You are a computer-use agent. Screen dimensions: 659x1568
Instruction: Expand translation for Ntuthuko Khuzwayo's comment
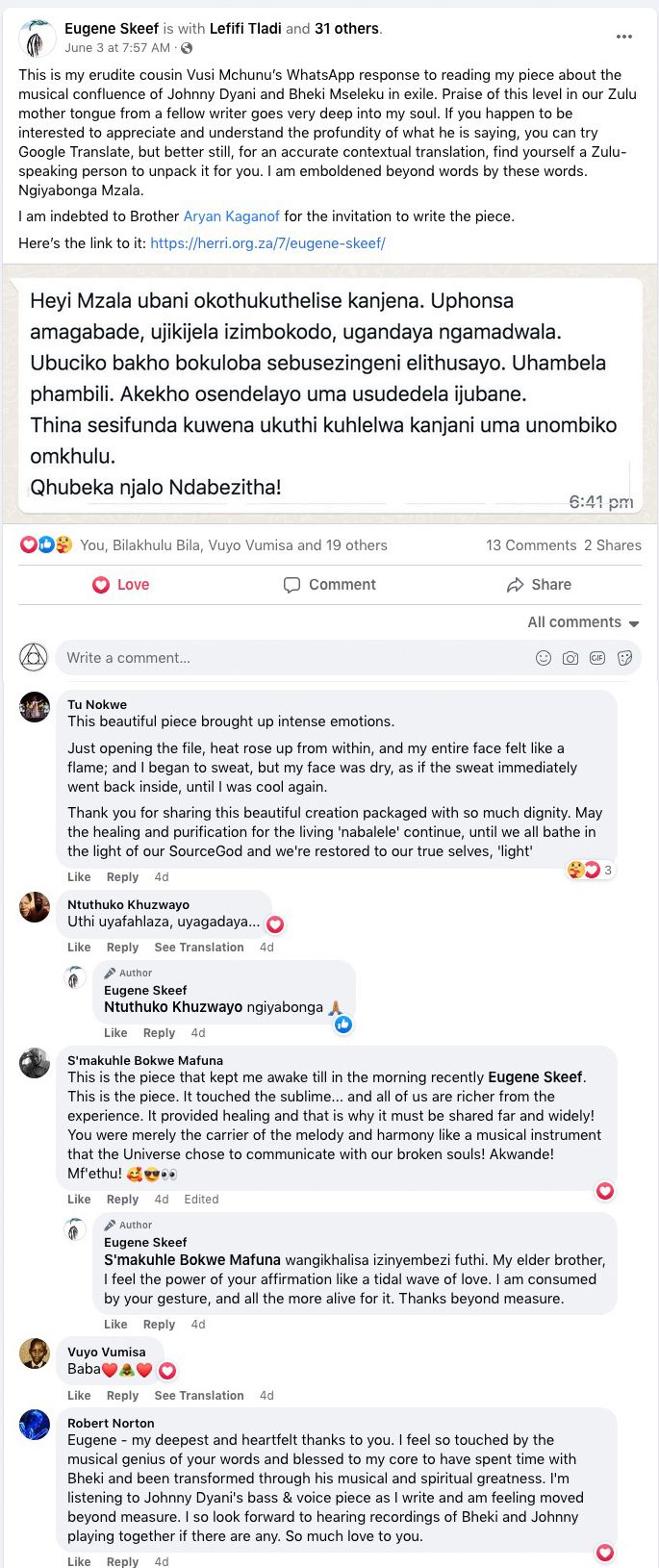pyautogui.click(x=199, y=948)
